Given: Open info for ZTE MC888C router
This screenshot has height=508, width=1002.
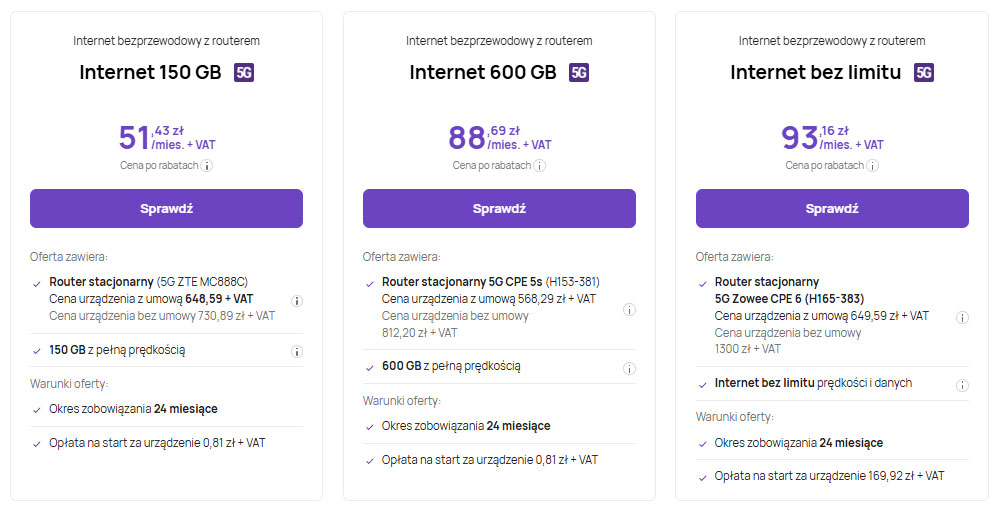Looking at the screenshot, I should pyautogui.click(x=297, y=300).
